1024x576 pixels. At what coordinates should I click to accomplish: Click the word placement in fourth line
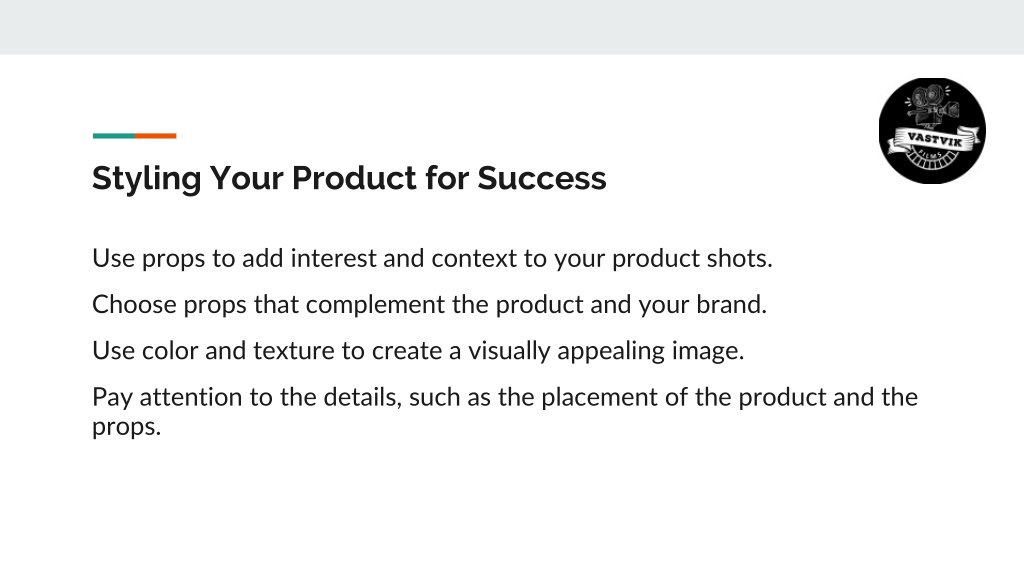coord(599,398)
